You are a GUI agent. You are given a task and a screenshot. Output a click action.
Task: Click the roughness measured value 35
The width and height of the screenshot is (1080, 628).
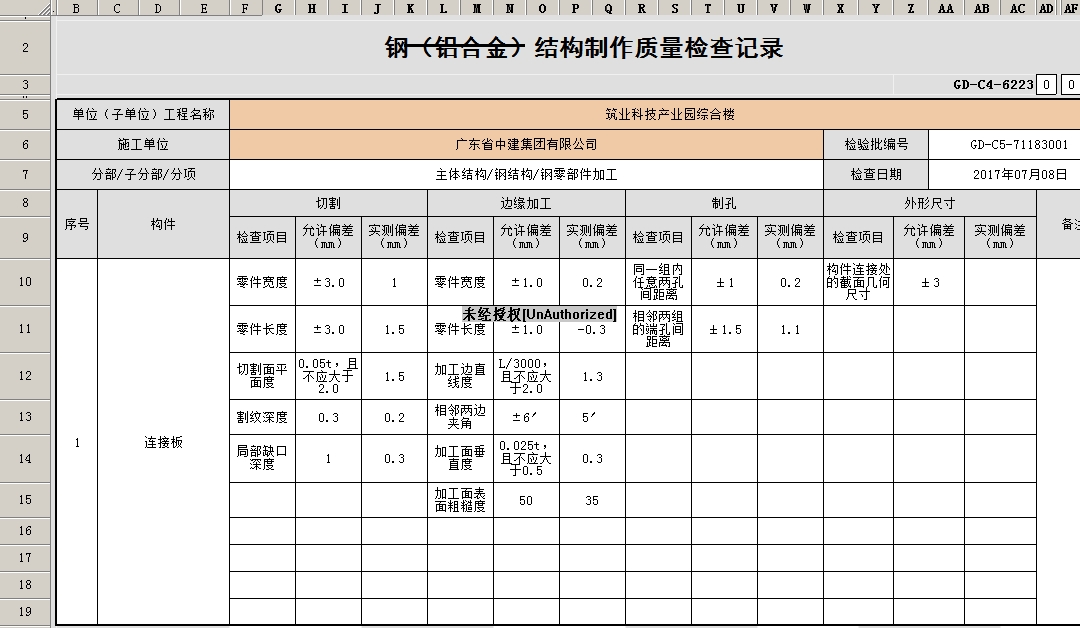(592, 500)
